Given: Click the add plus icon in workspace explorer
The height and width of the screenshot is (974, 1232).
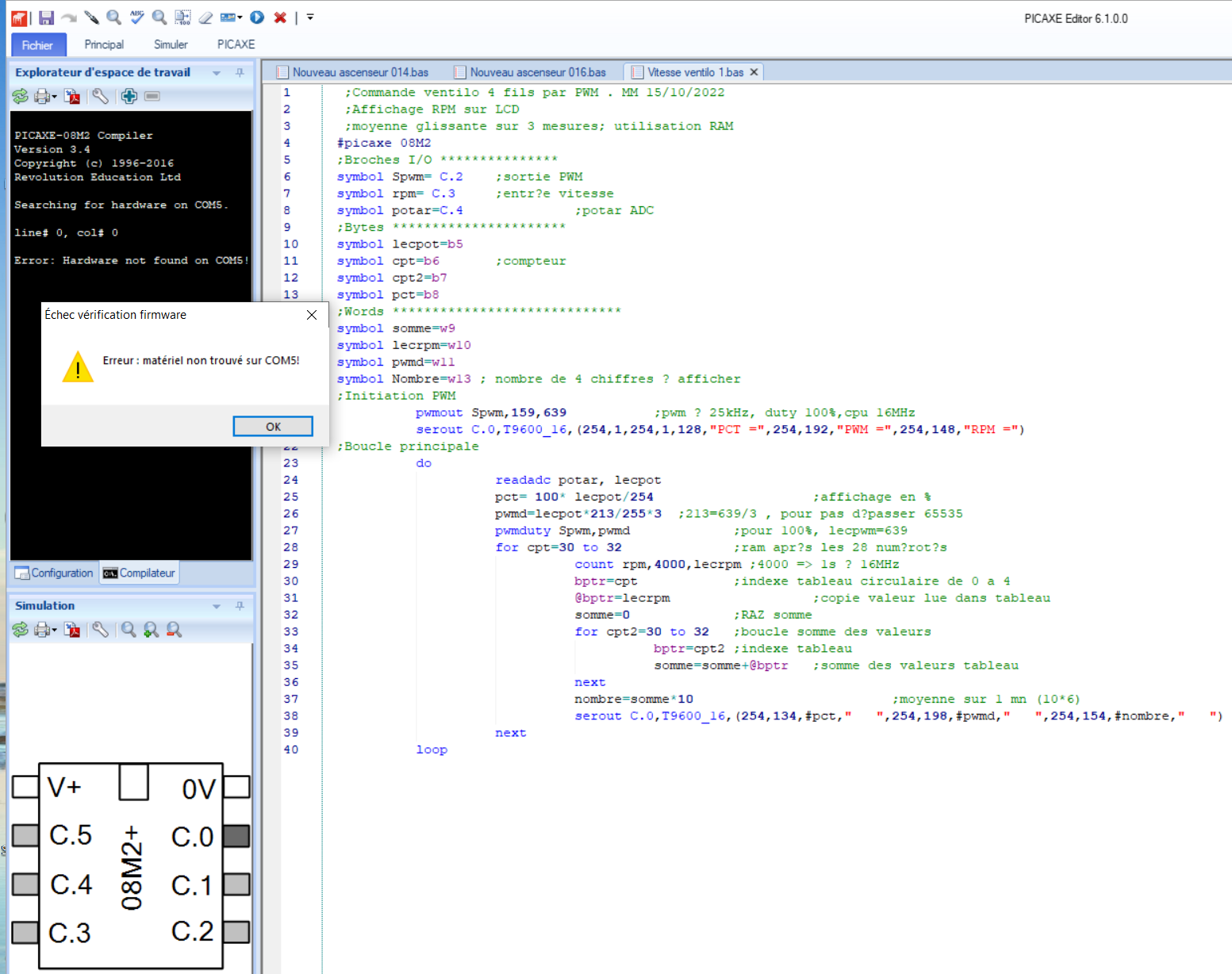Looking at the screenshot, I should 129,97.
